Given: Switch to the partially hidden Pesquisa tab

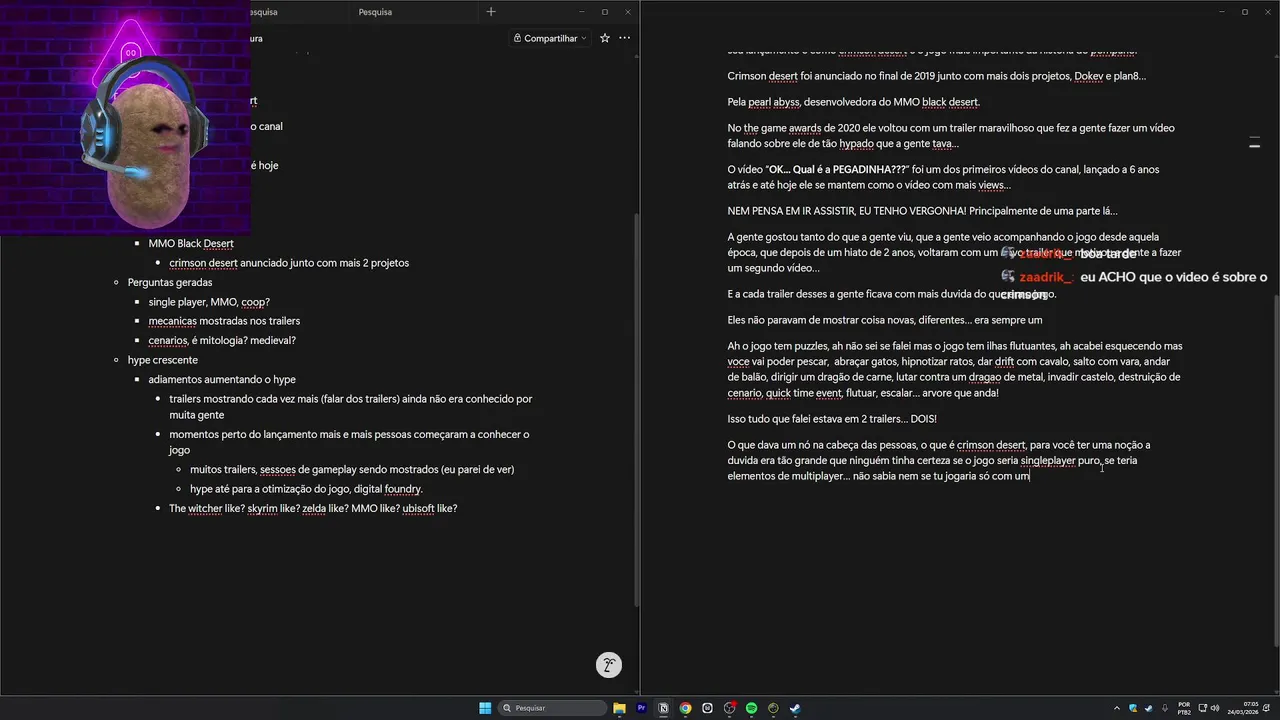Looking at the screenshot, I should pos(262,12).
